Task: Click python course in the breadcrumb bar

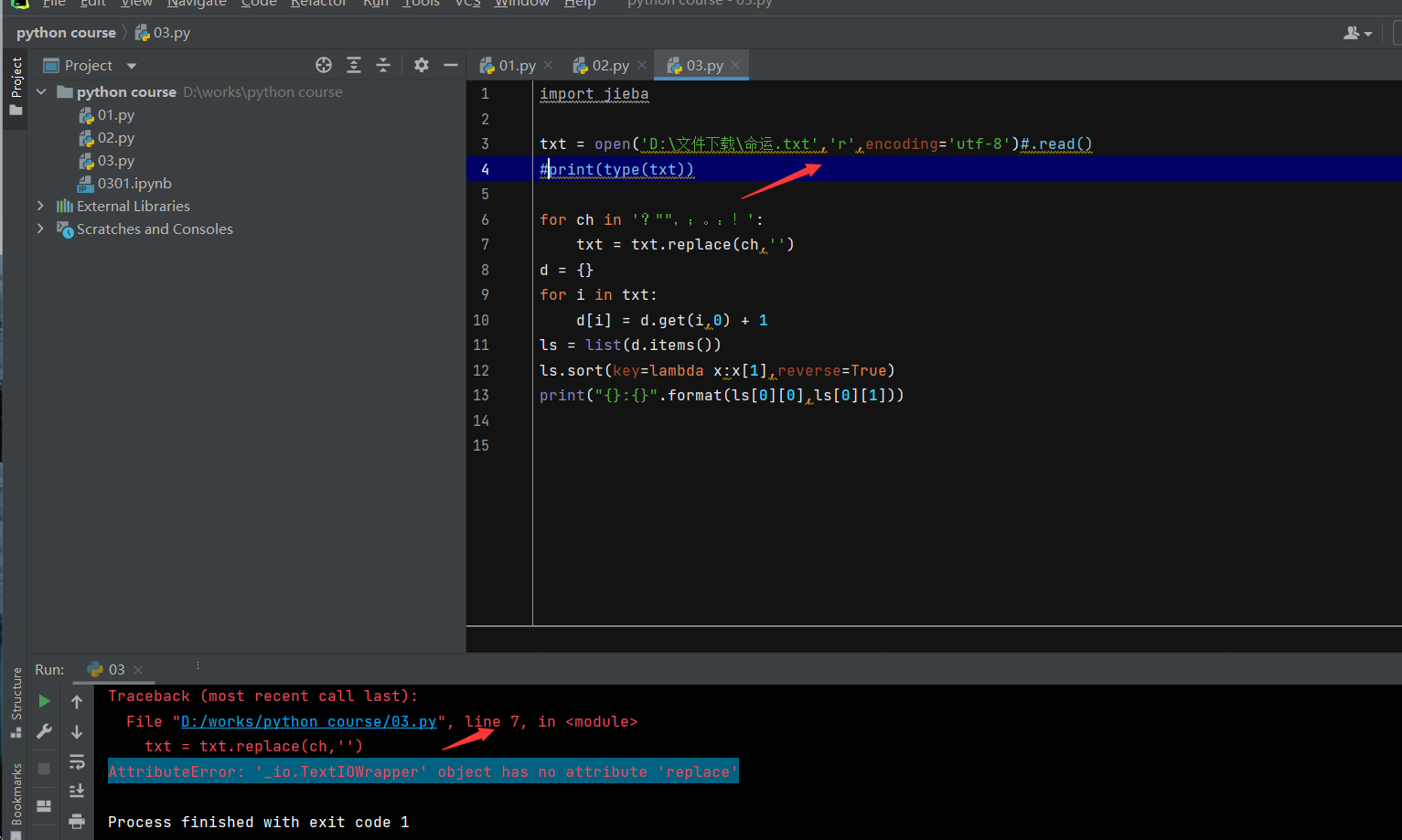Action: click(65, 32)
